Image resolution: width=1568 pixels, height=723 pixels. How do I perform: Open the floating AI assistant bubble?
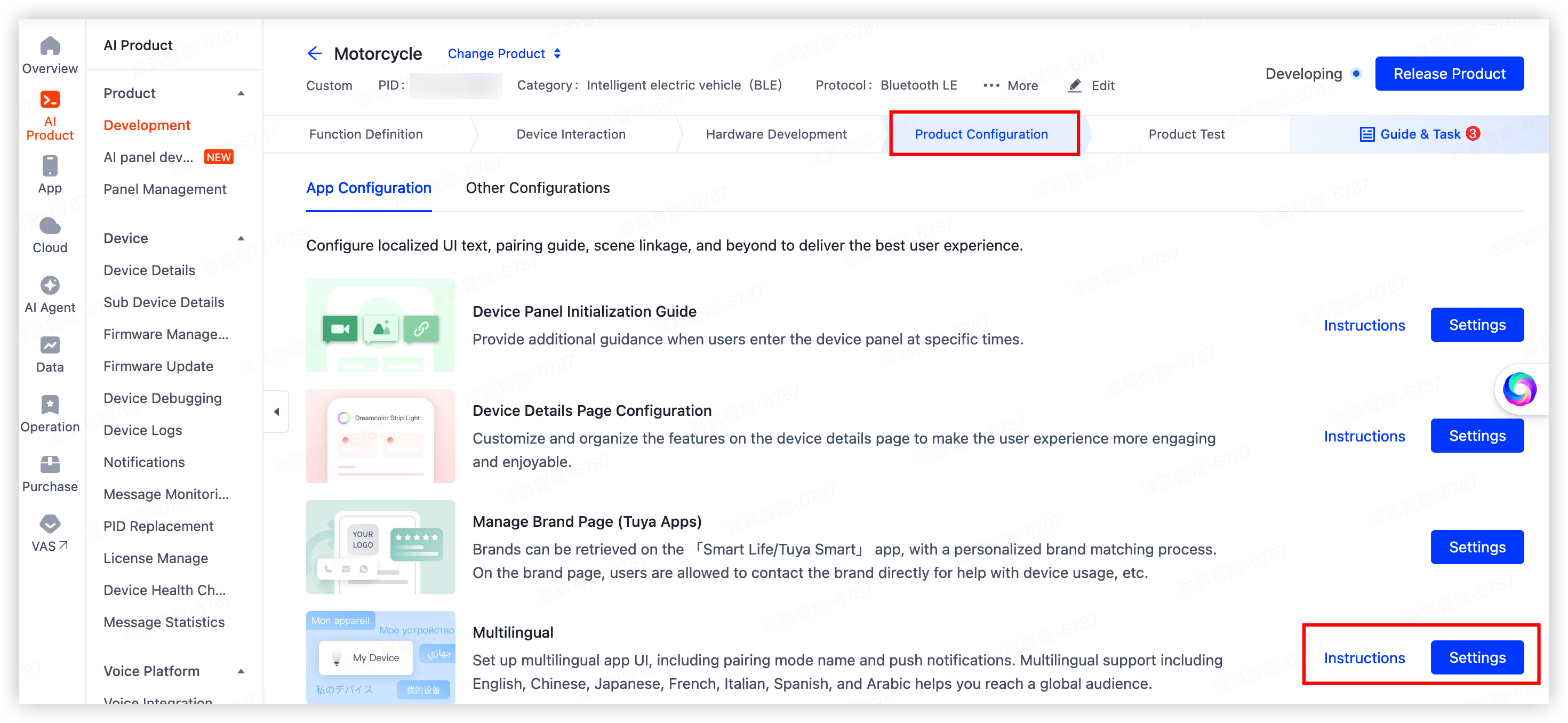coord(1520,389)
